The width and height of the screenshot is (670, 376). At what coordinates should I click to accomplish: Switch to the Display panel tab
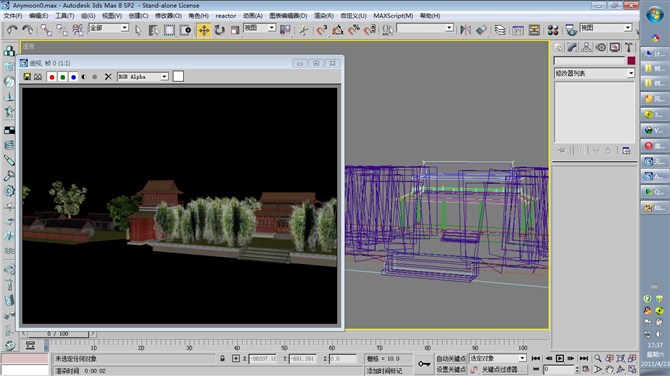pos(615,47)
